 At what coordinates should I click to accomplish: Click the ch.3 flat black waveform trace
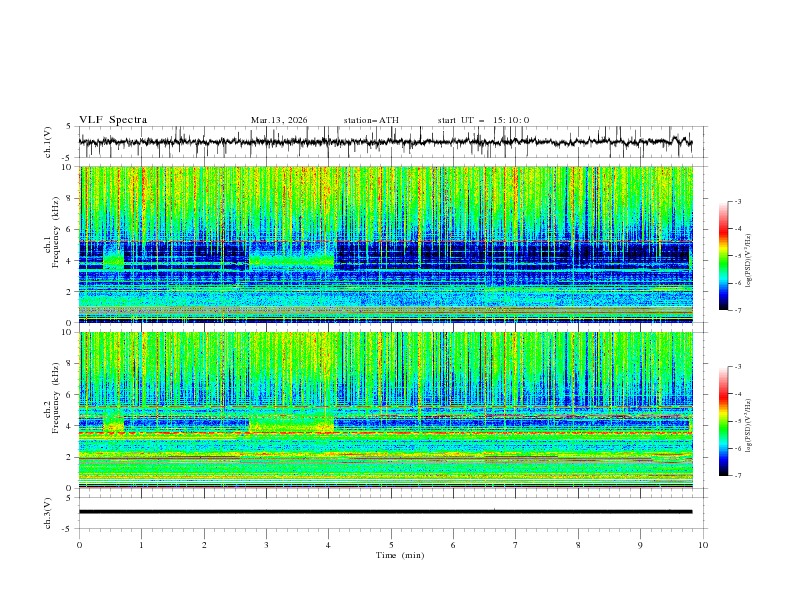tap(385, 512)
